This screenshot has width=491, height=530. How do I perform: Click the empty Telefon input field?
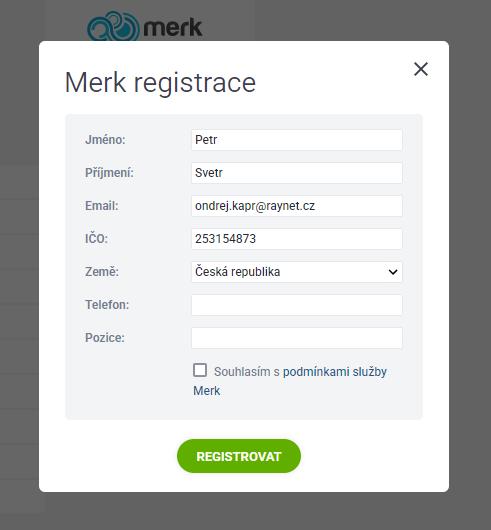[x=297, y=305]
